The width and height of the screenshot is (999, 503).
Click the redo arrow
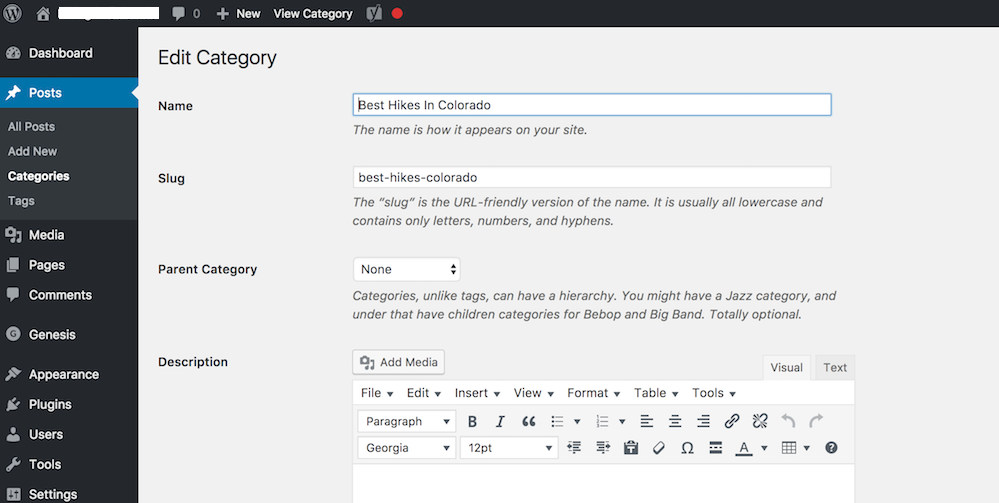(x=816, y=421)
